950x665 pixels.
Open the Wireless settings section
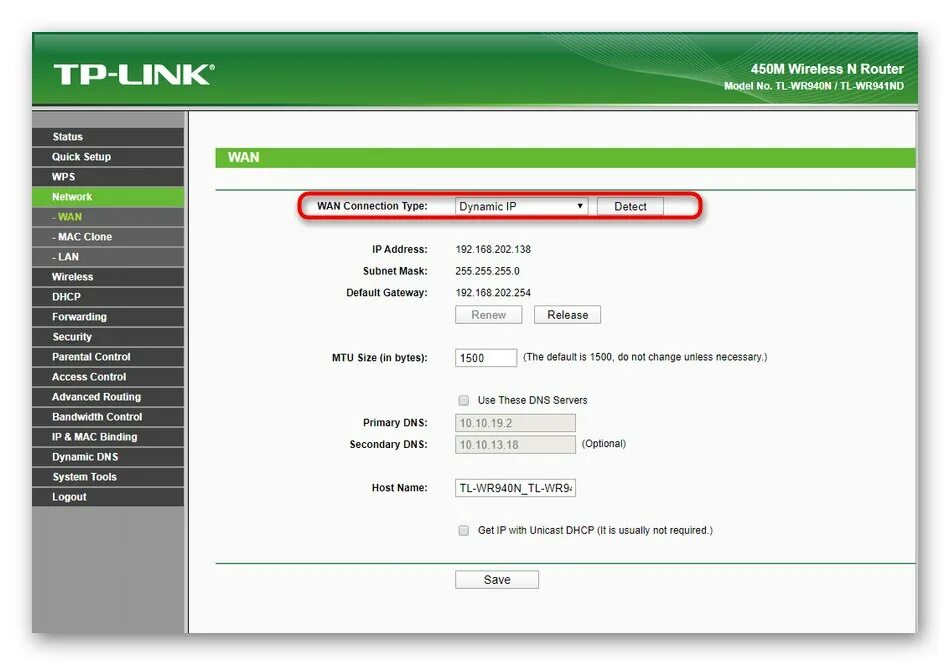pos(108,277)
